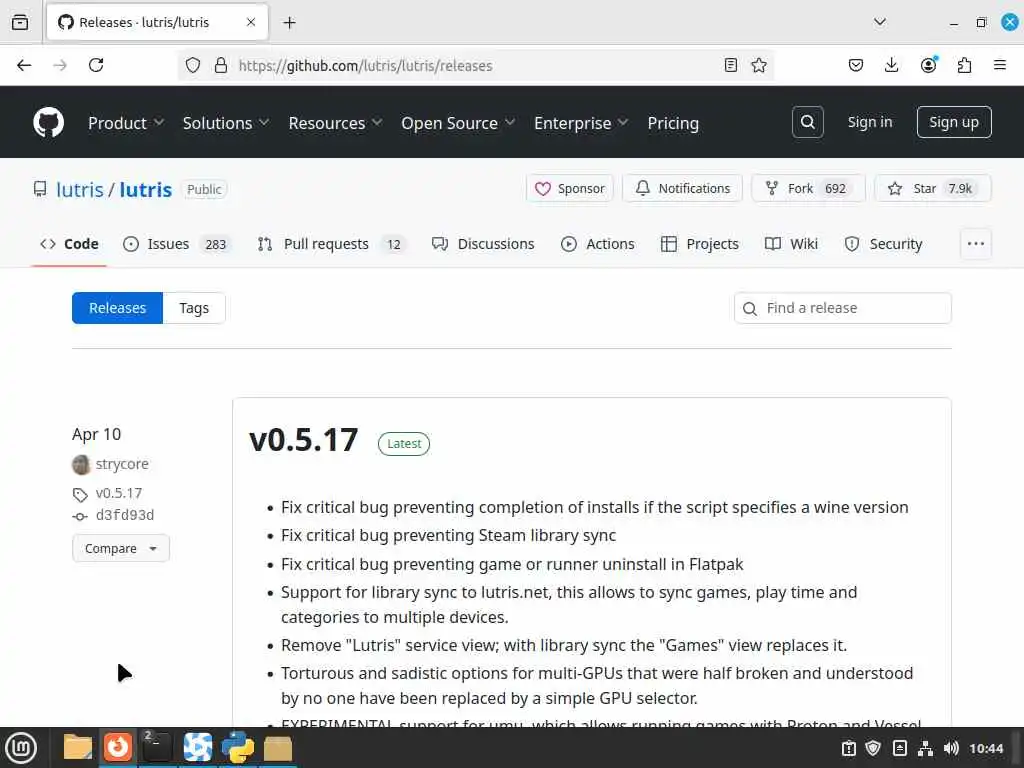Open the extensions puzzle icon
The width and height of the screenshot is (1024, 768).
(964, 65)
